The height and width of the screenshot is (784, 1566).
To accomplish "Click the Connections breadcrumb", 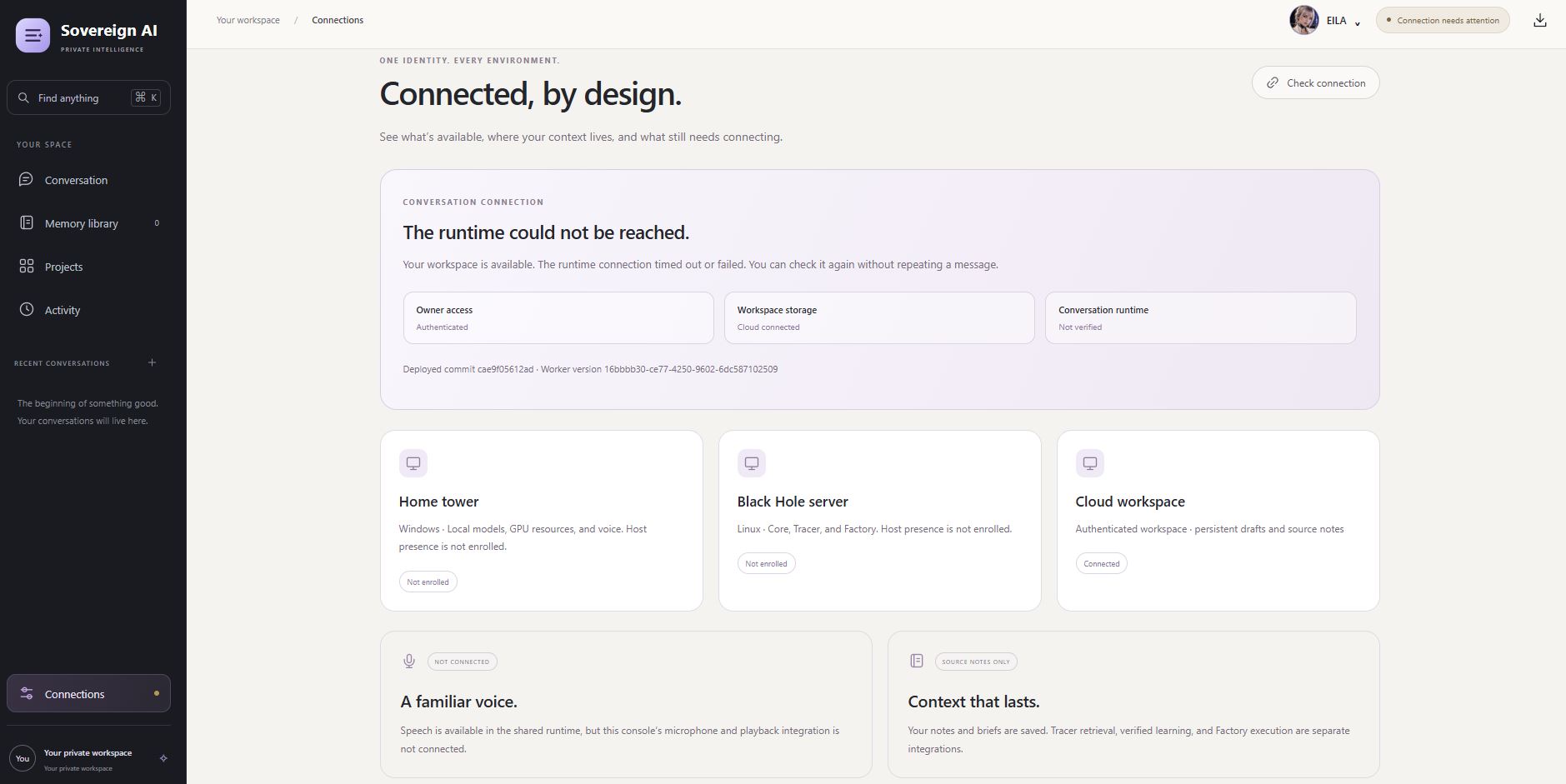I will click(x=338, y=20).
